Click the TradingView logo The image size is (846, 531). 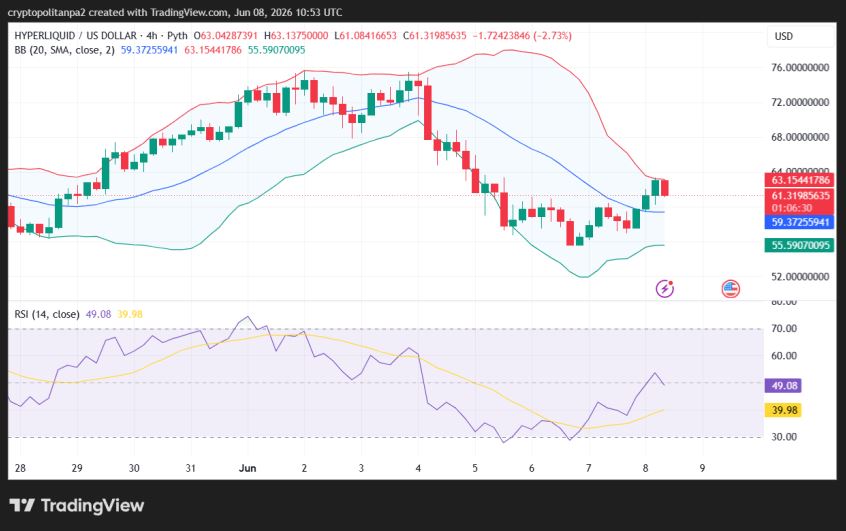coord(77,506)
